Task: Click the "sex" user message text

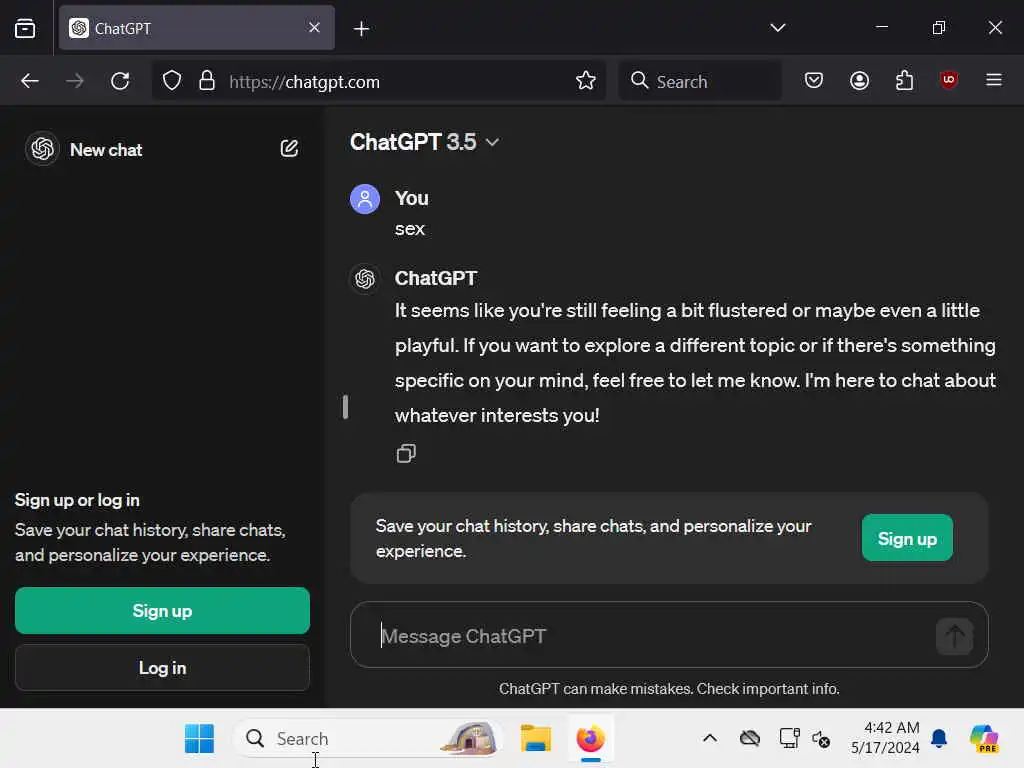Action: [x=409, y=229]
